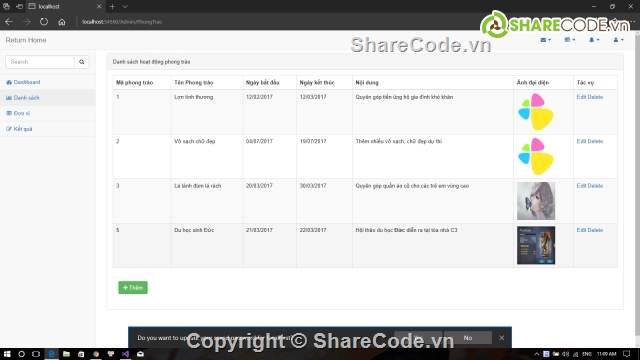Click the Search input field
640x360 pixels.
point(40,62)
